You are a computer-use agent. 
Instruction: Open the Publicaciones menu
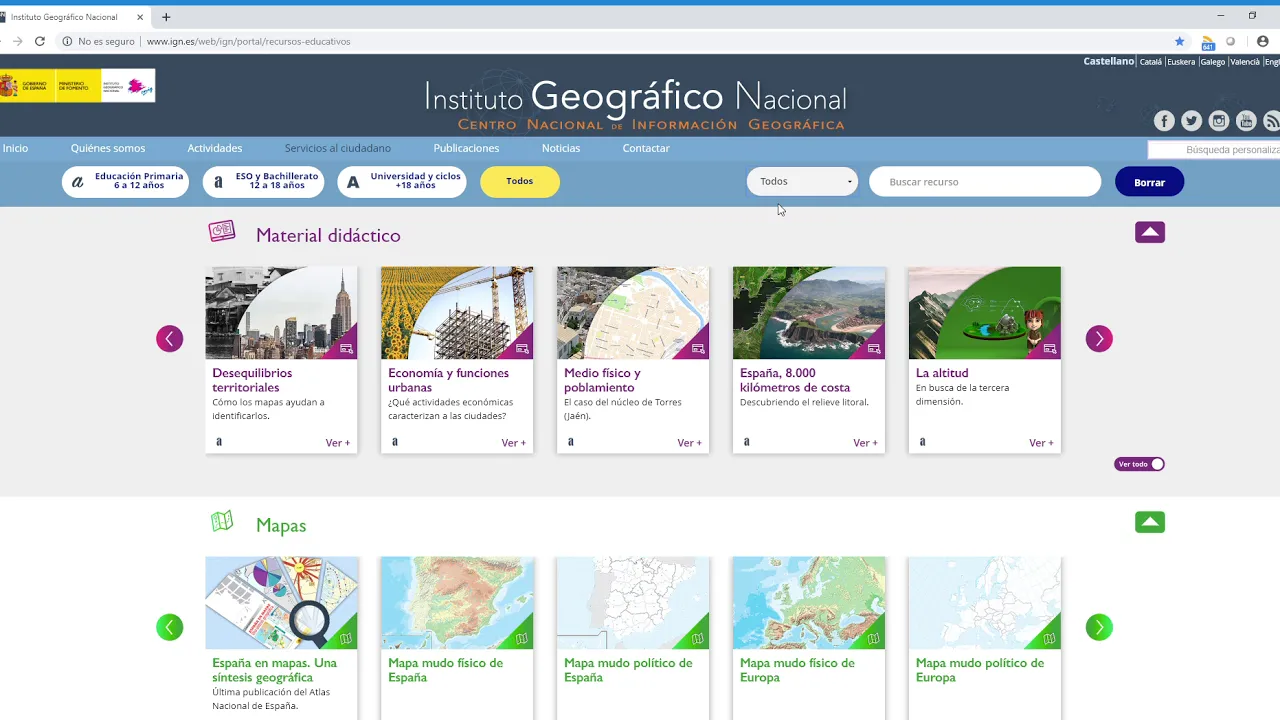pos(466,148)
